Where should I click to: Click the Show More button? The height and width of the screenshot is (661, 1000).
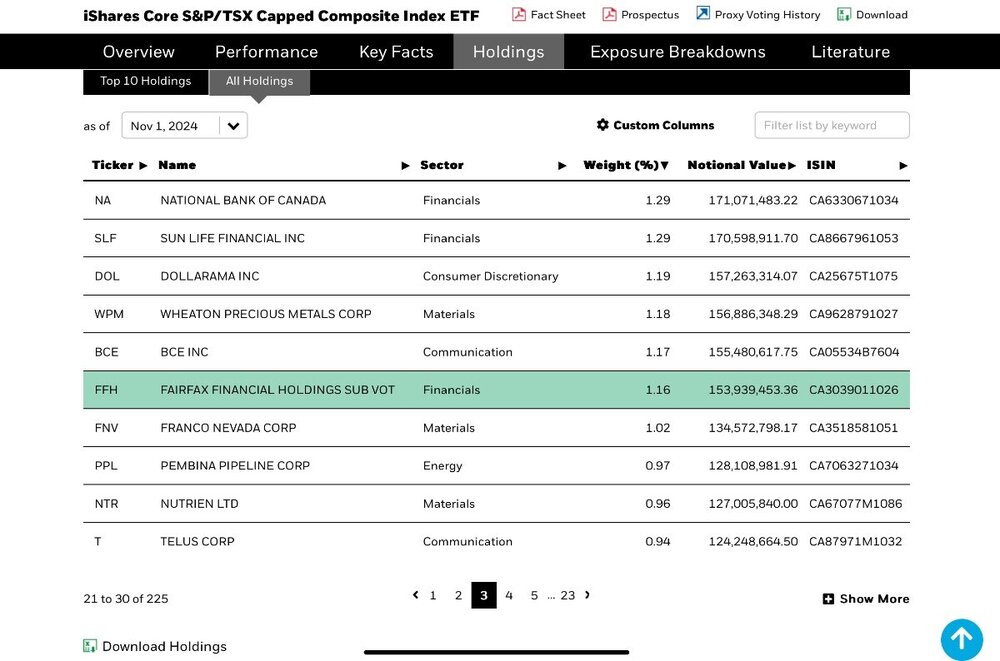(866, 599)
